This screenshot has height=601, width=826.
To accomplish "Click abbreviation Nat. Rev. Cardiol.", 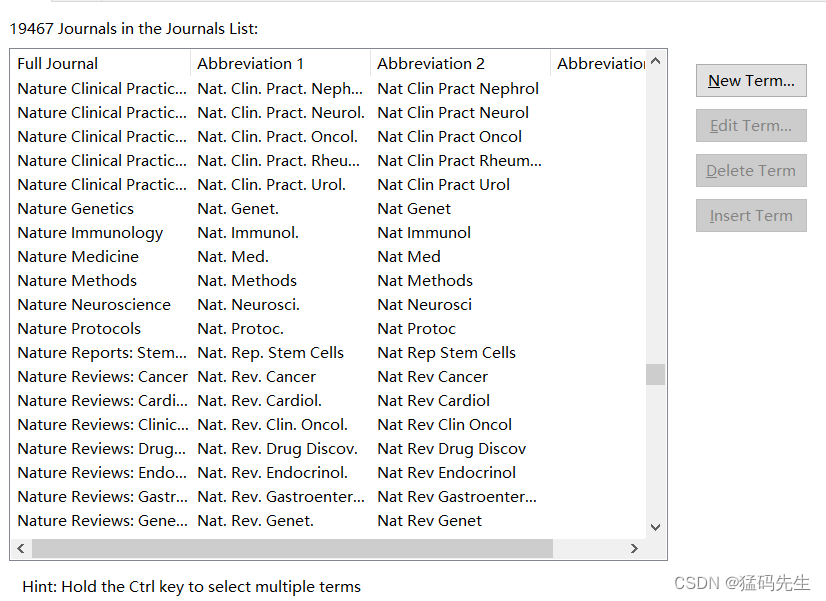I will [x=259, y=401].
